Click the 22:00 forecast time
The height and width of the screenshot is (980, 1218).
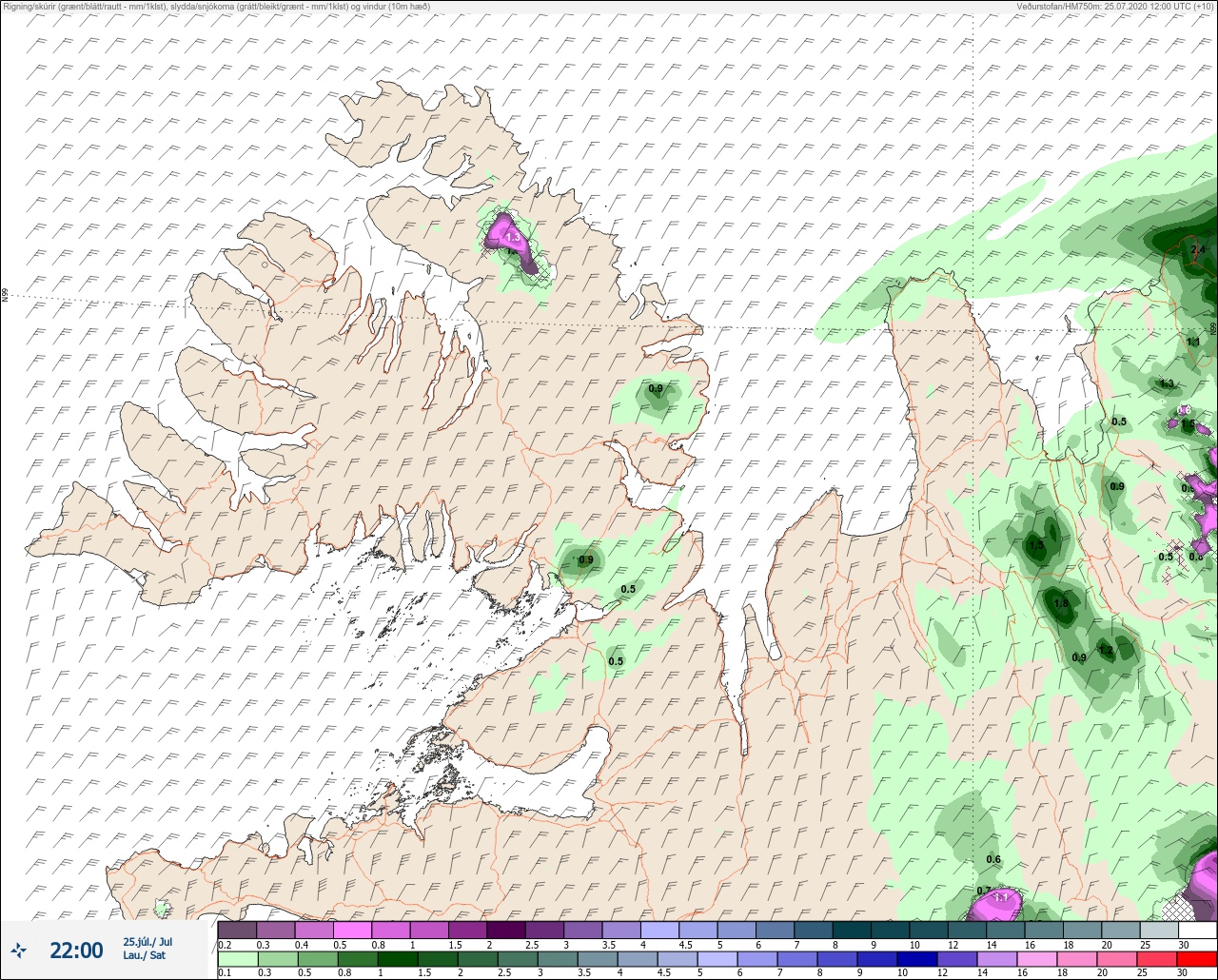[76, 951]
